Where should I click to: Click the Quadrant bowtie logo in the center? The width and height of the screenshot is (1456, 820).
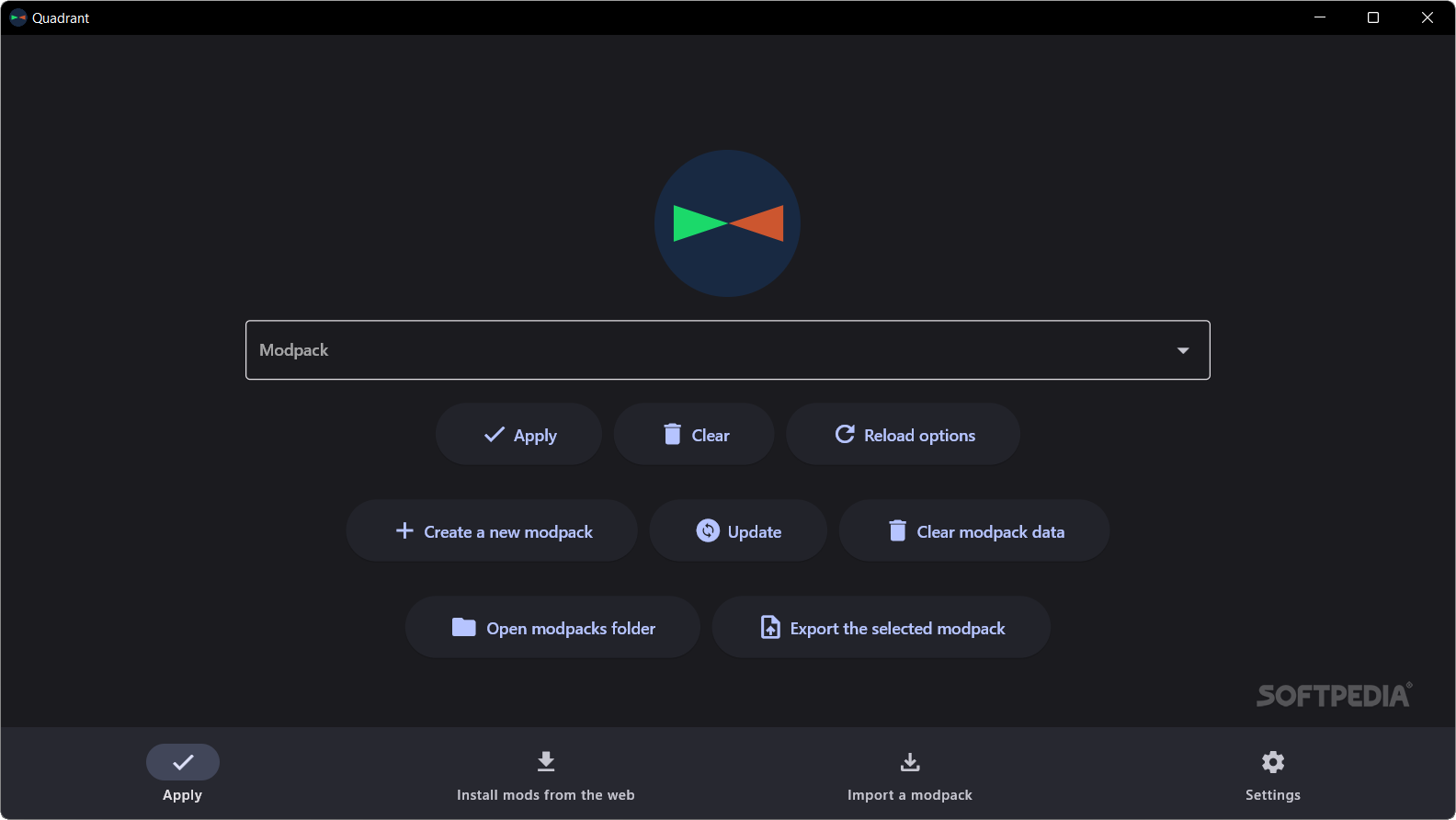(x=727, y=223)
